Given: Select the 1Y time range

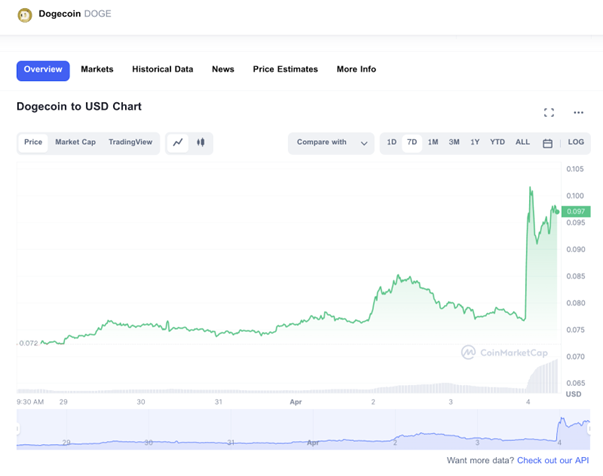Looking at the screenshot, I should 475,142.
